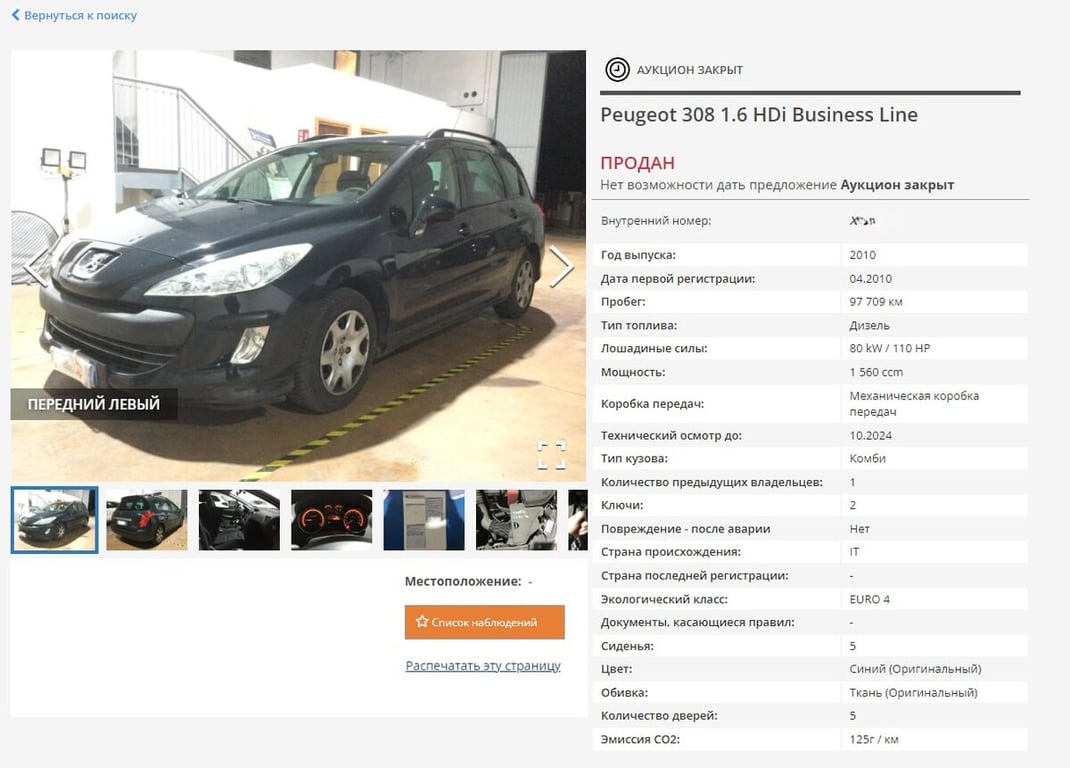
Task: Open the engine bay thumbnail
Action: pos(517,520)
